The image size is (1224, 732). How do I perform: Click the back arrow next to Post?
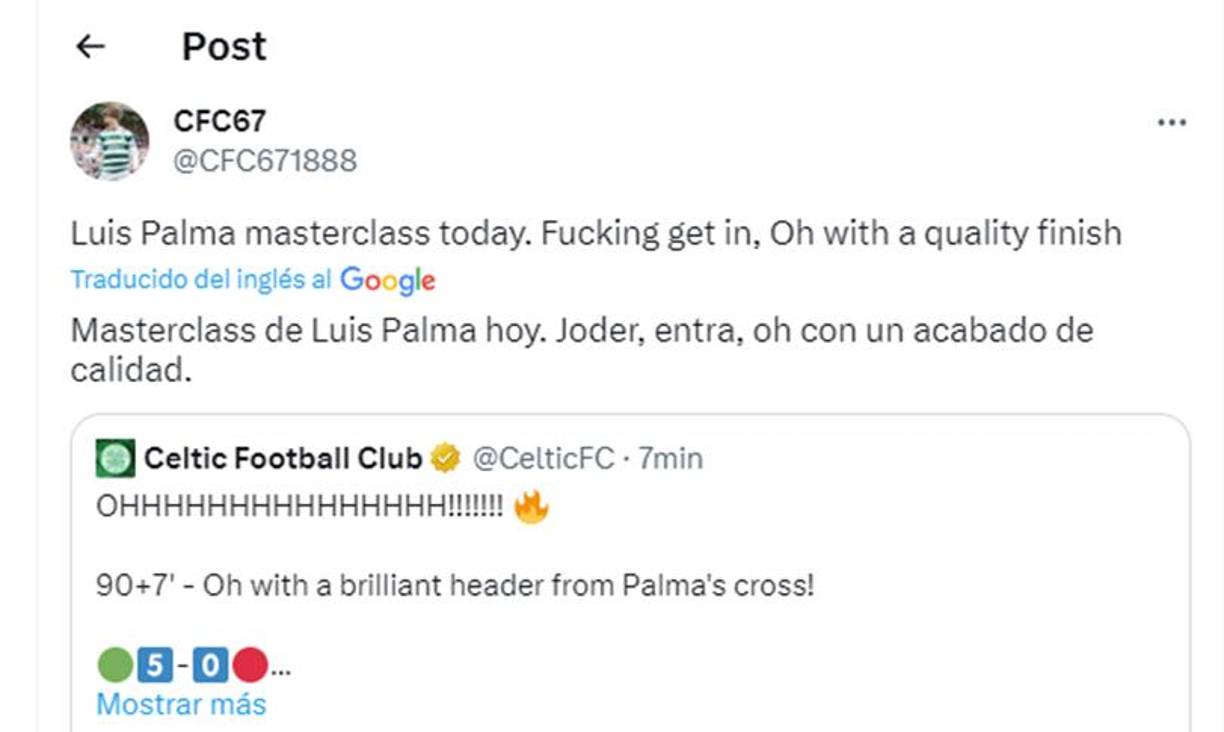point(91,46)
